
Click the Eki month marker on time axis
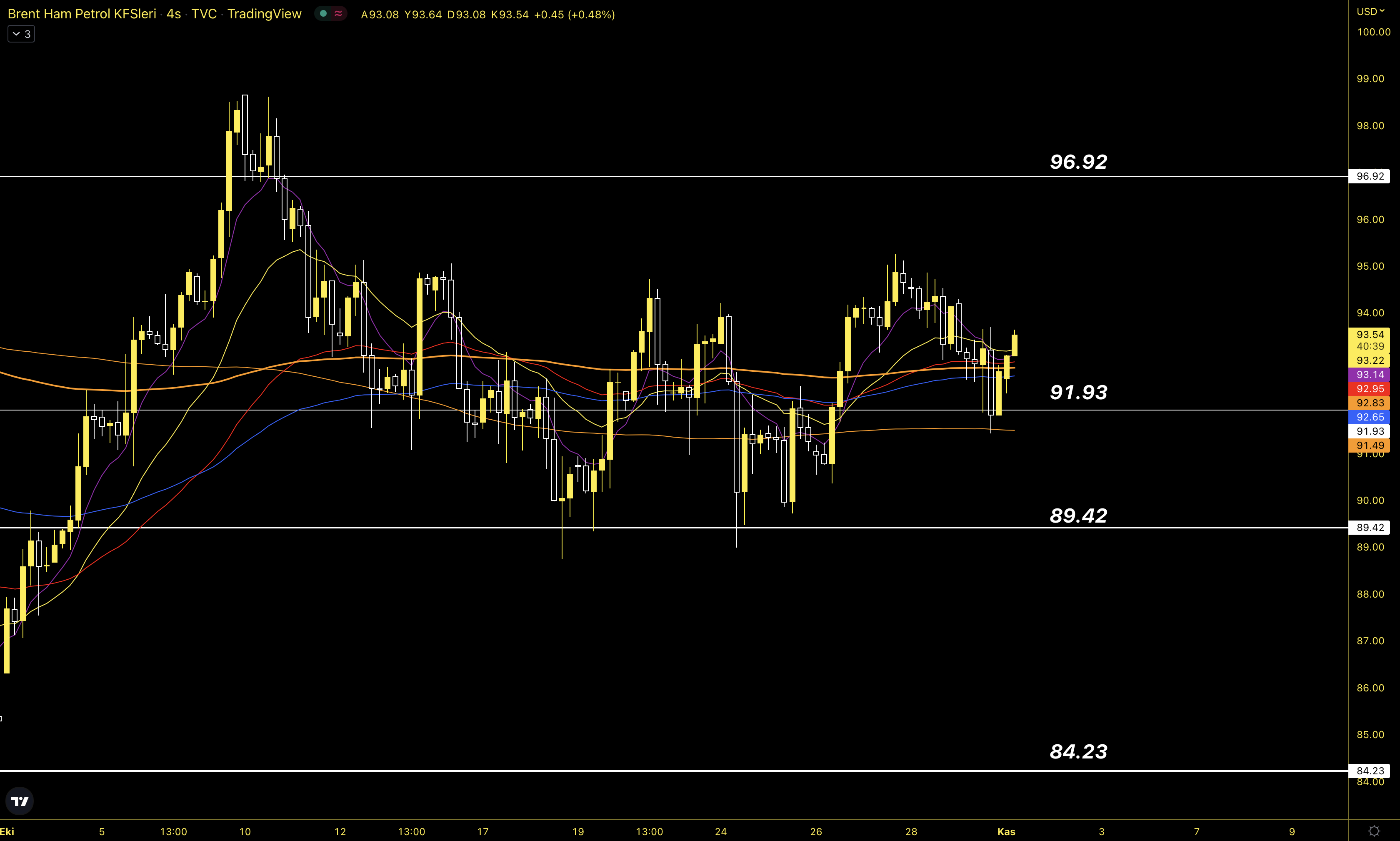tap(7, 831)
